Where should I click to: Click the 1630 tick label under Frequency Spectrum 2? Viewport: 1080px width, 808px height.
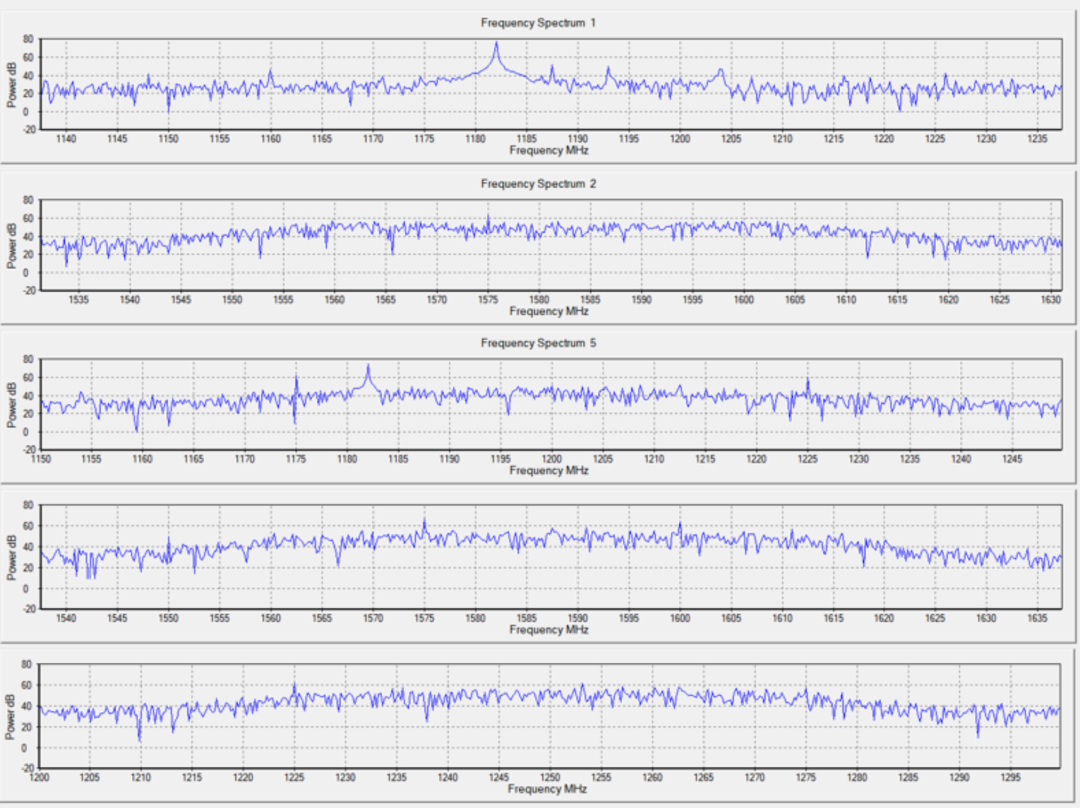1051,300
